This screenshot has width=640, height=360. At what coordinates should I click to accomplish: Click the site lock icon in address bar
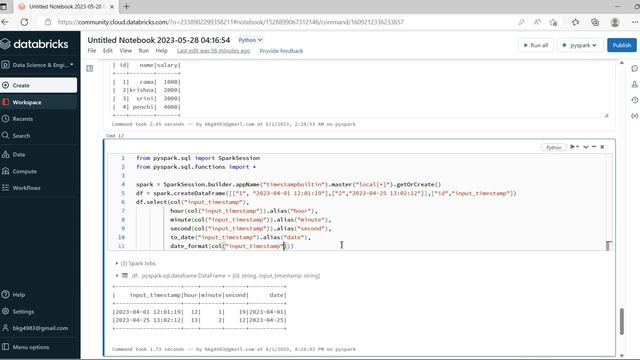coord(48,22)
